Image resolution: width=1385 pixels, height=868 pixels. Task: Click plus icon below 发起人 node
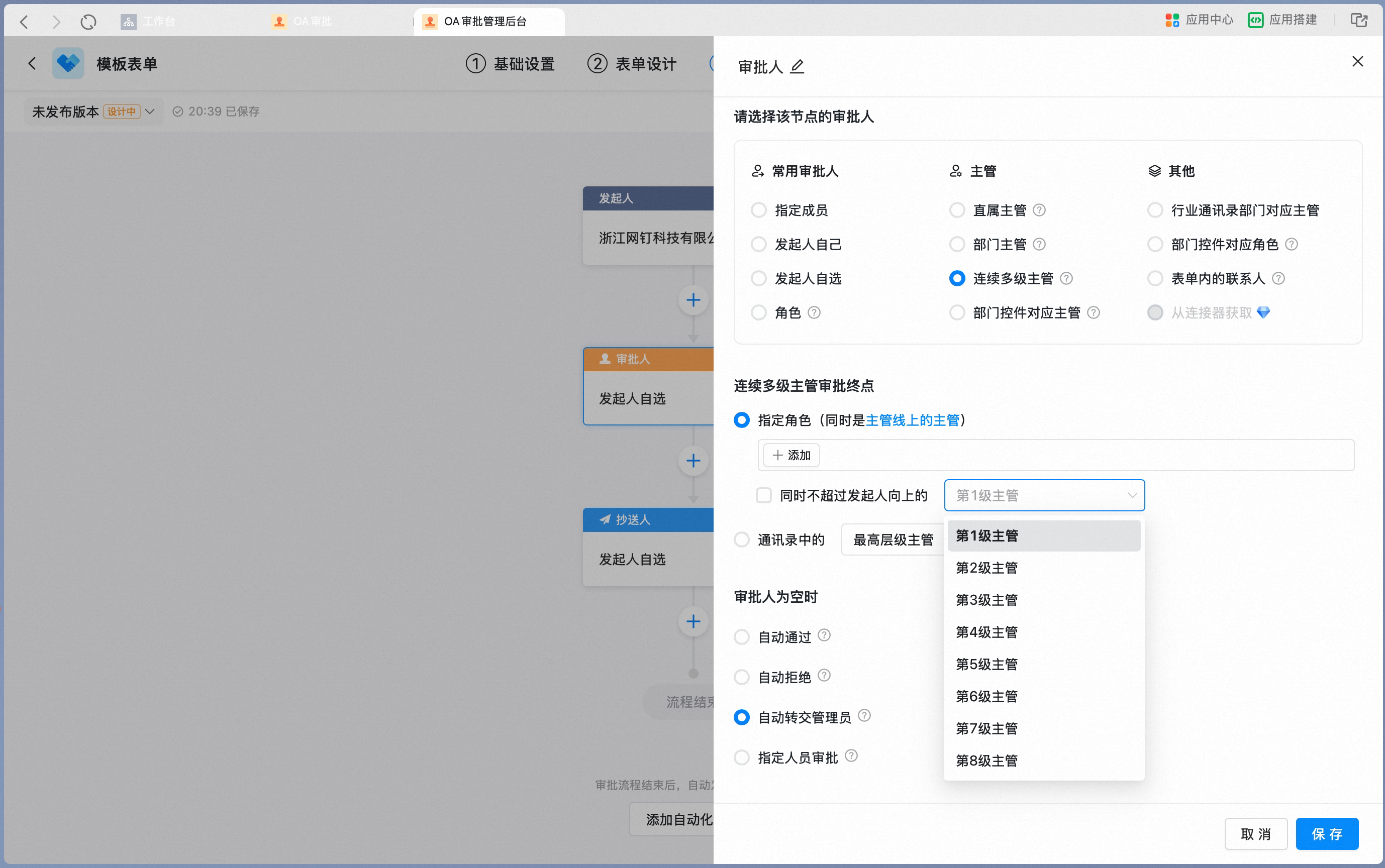point(693,300)
